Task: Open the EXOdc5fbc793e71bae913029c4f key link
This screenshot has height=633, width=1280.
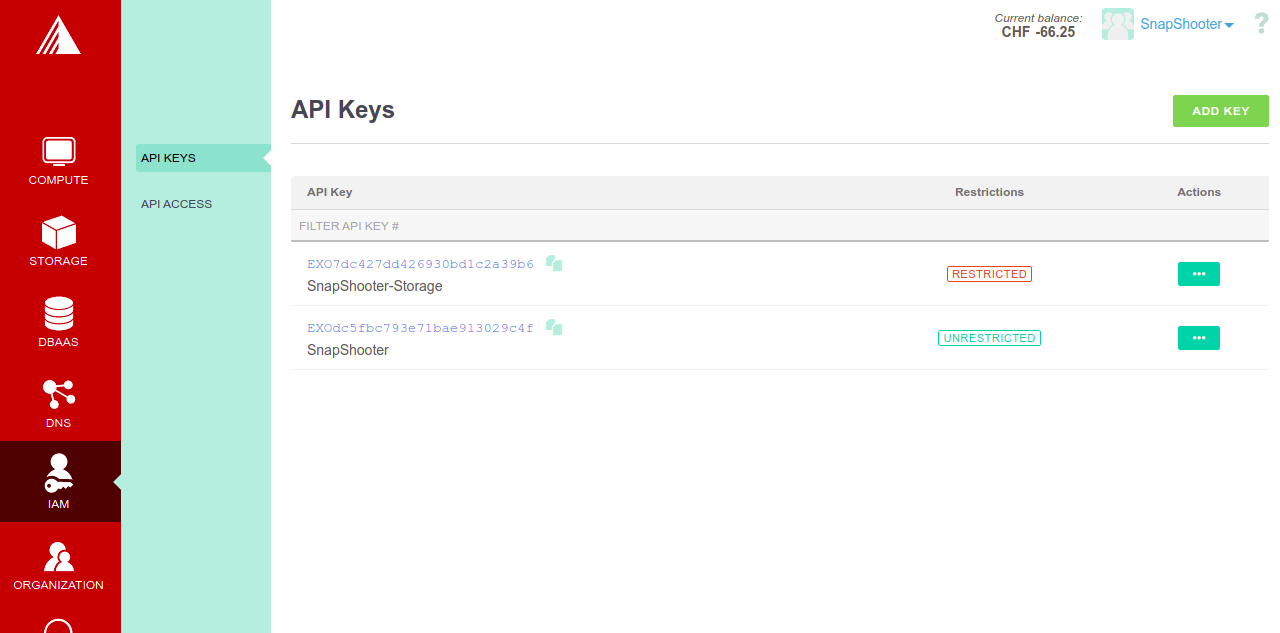Action: (420, 328)
